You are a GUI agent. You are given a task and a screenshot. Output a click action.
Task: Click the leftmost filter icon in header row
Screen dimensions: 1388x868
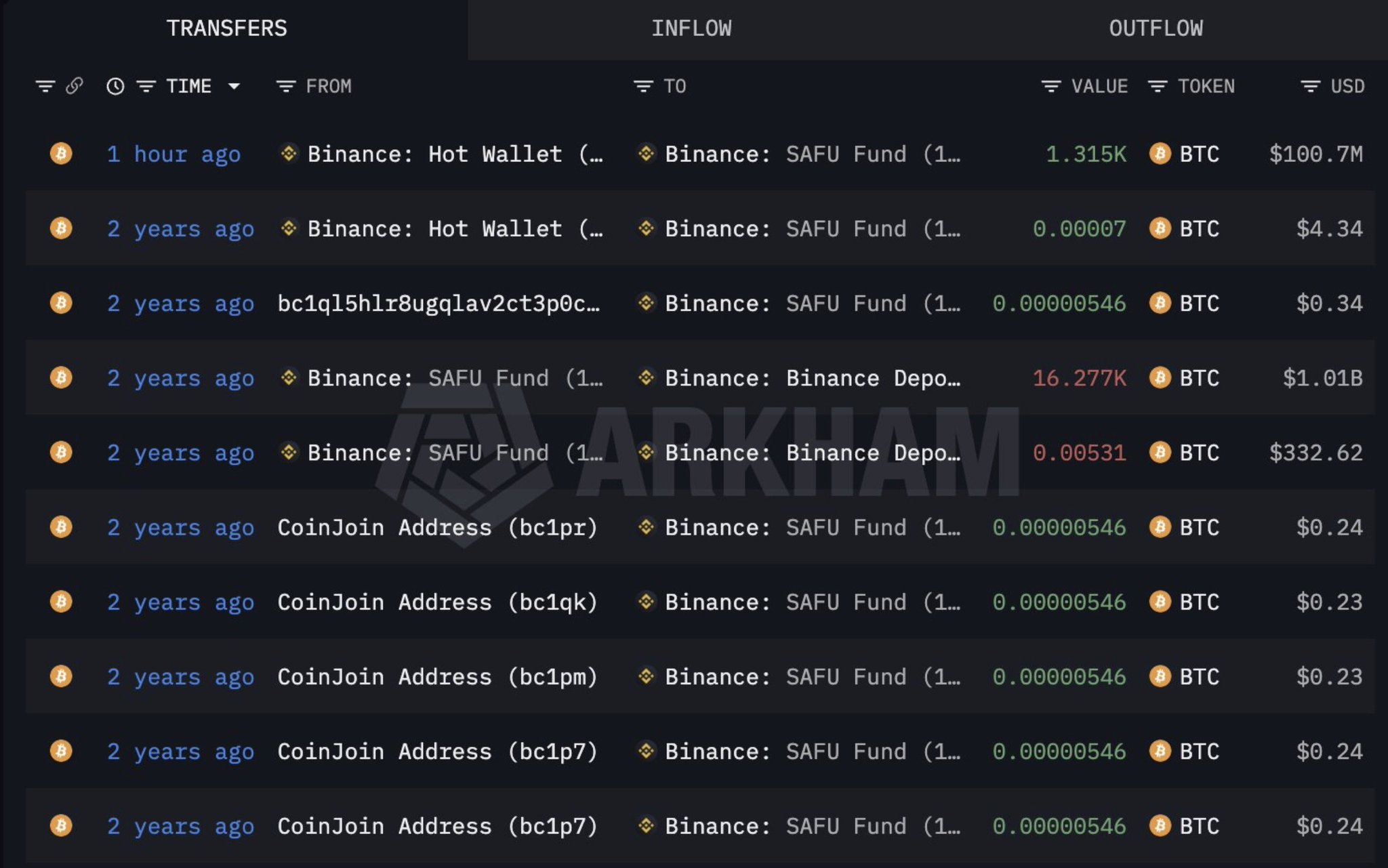pyautogui.click(x=45, y=86)
